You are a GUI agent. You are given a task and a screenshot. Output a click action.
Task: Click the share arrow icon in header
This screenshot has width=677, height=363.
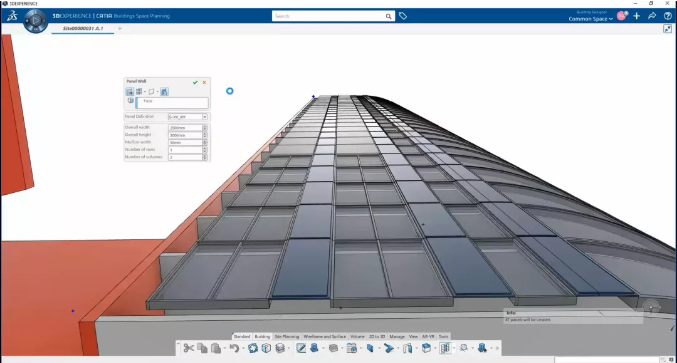coord(652,16)
